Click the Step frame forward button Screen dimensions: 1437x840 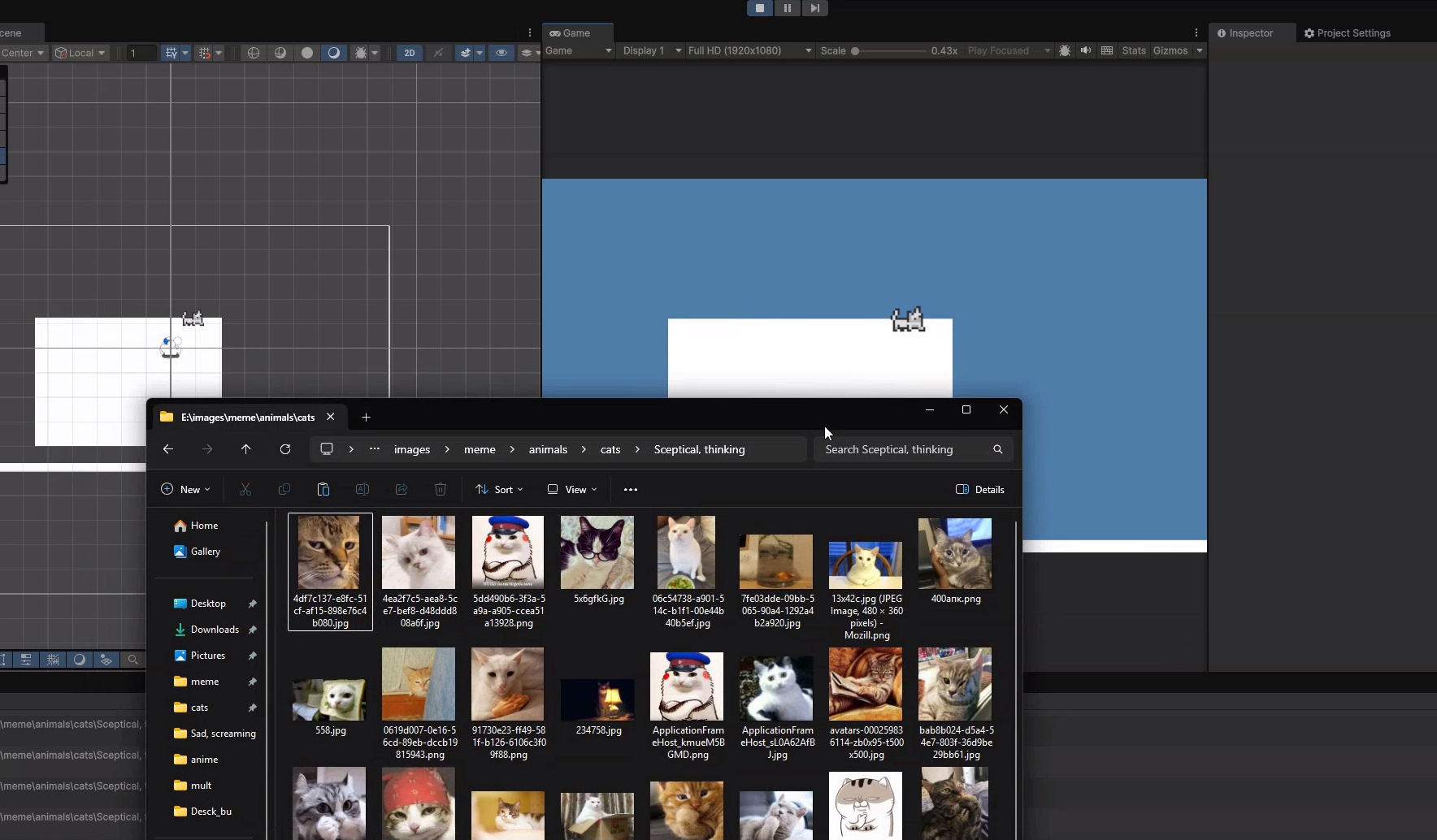pyautogui.click(x=814, y=8)
